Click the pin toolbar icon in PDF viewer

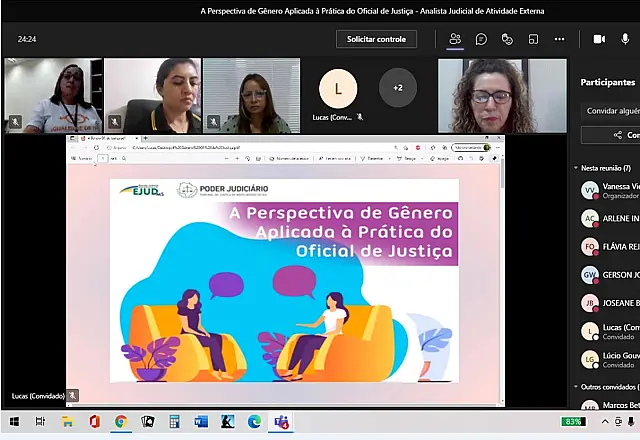click(494, 158)
